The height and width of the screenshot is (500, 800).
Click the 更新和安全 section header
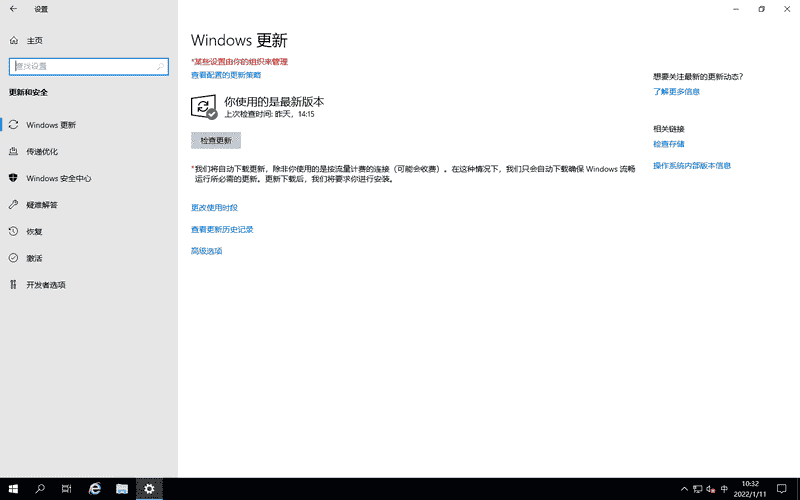point(29,92)
